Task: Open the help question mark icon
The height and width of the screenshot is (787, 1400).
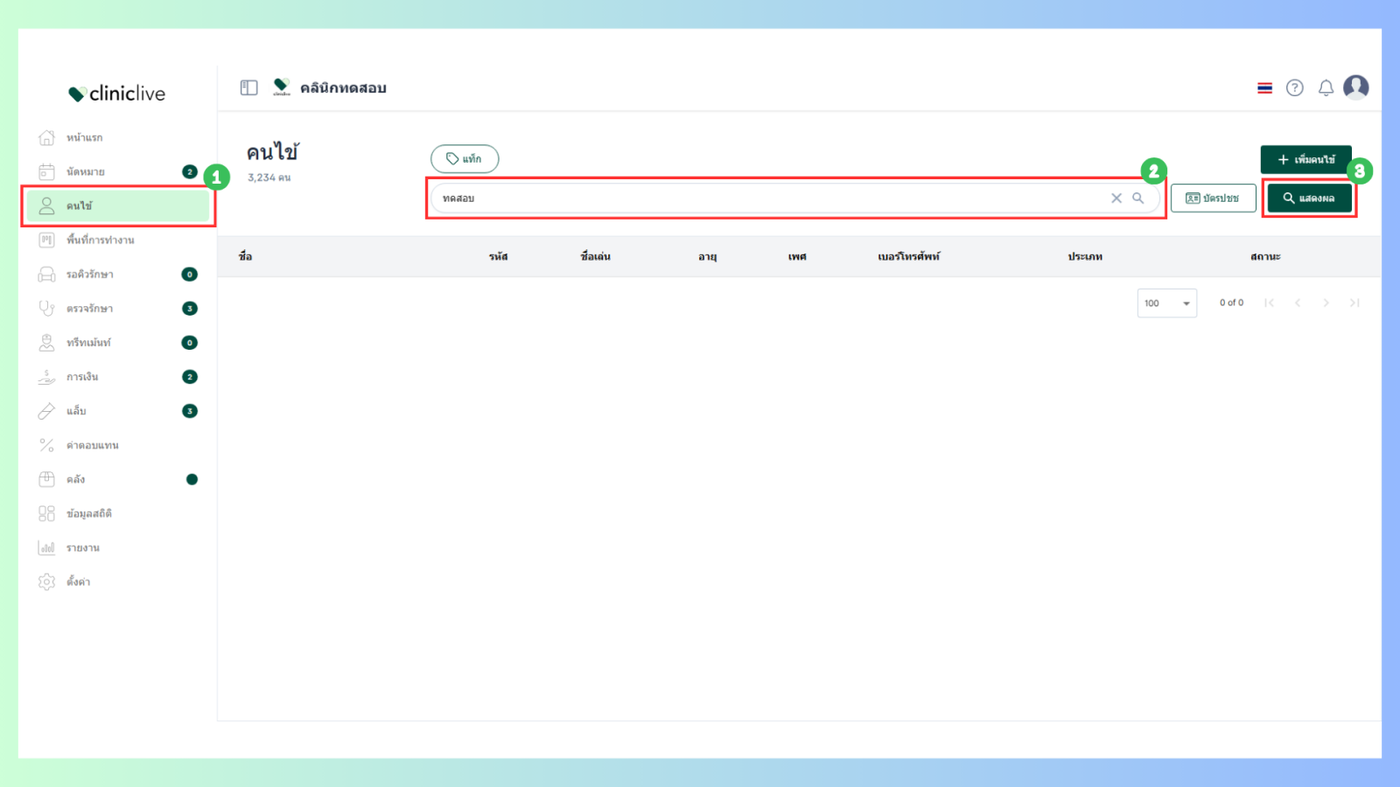Action: (1295, 88)
